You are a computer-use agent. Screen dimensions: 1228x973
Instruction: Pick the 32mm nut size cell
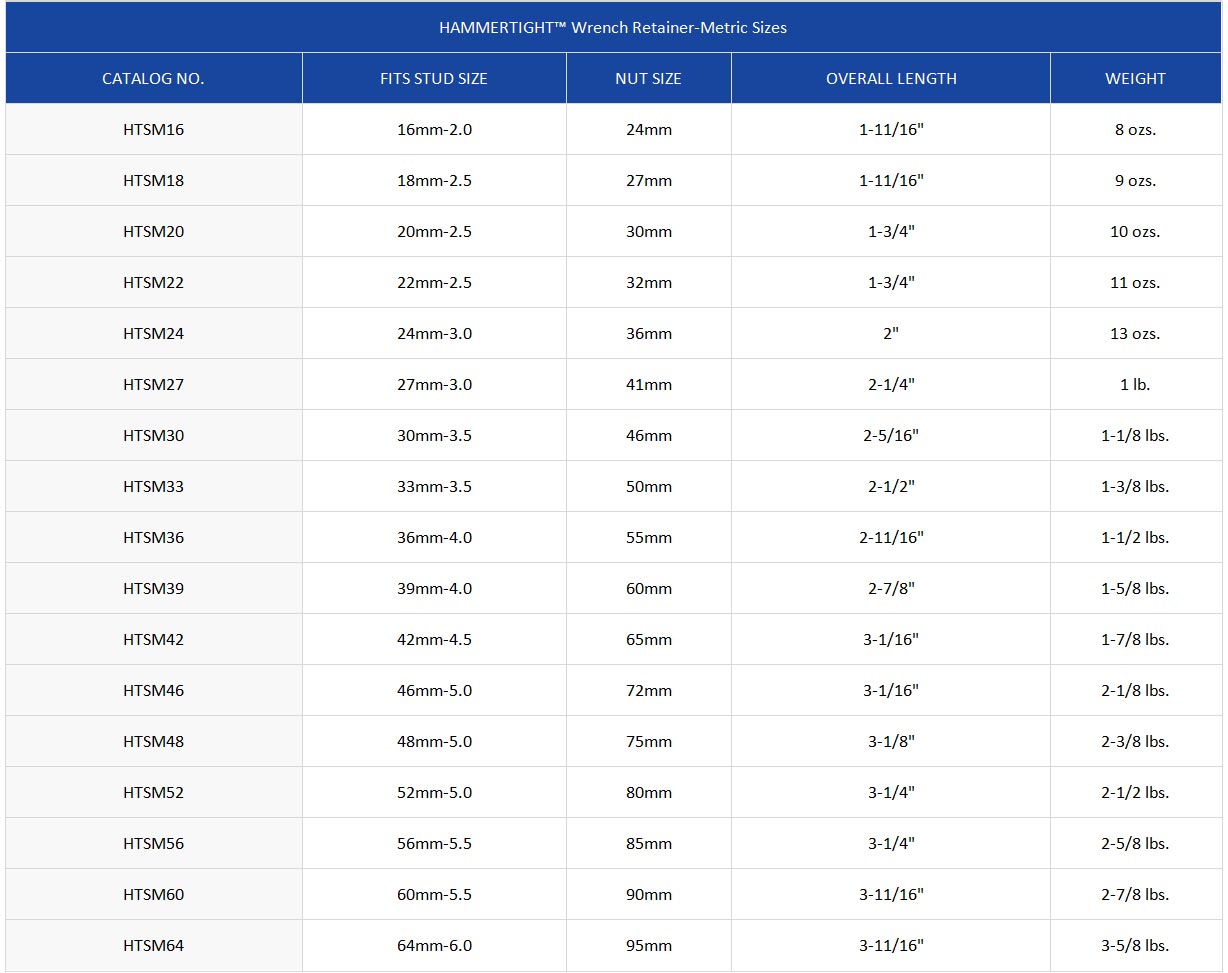649,283
